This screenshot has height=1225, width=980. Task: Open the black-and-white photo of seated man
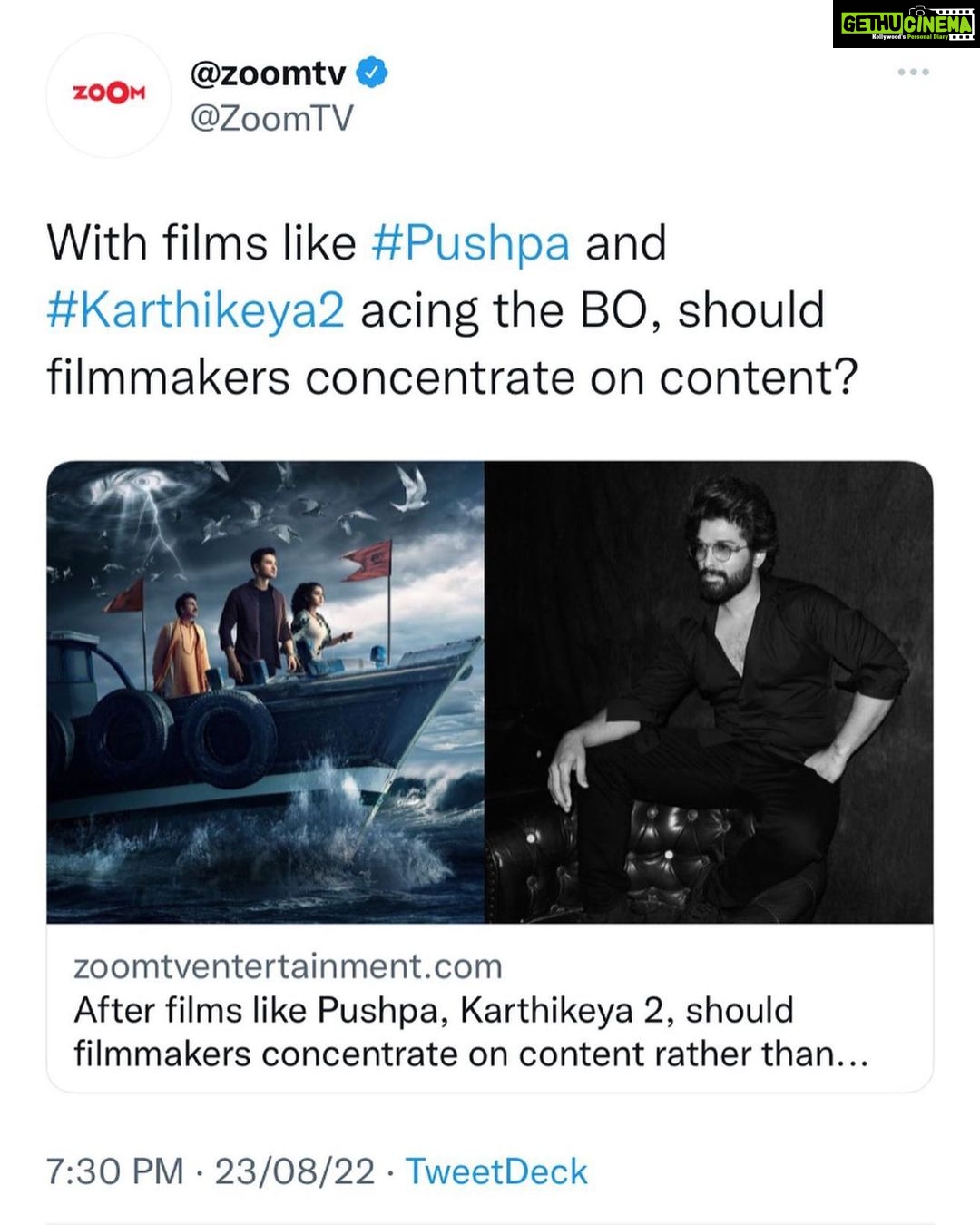(709, 691)
